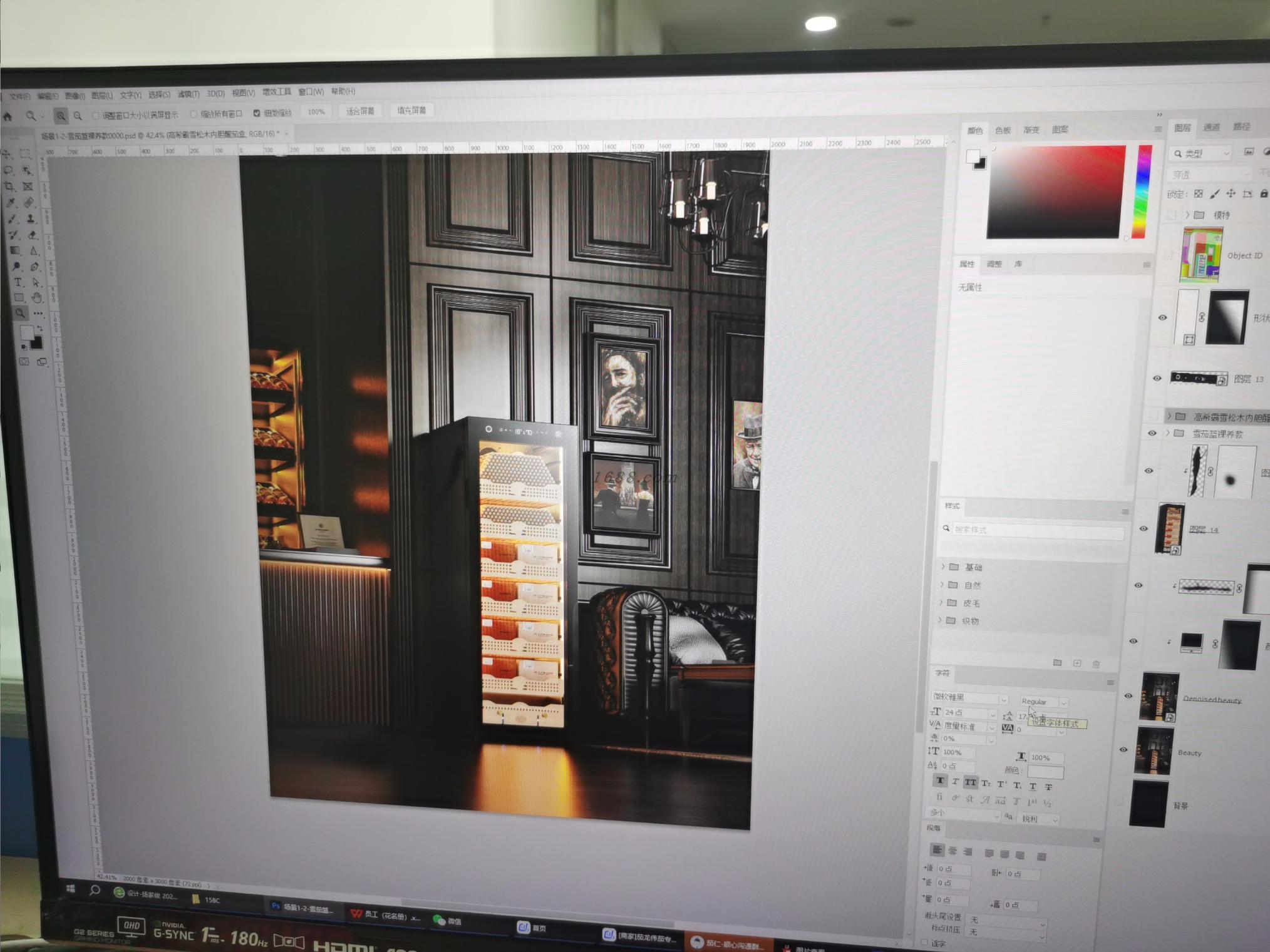Click the rainbow hue slider strip
The height and width of the screenshot is (952, 1270).
pos(1143,191)
